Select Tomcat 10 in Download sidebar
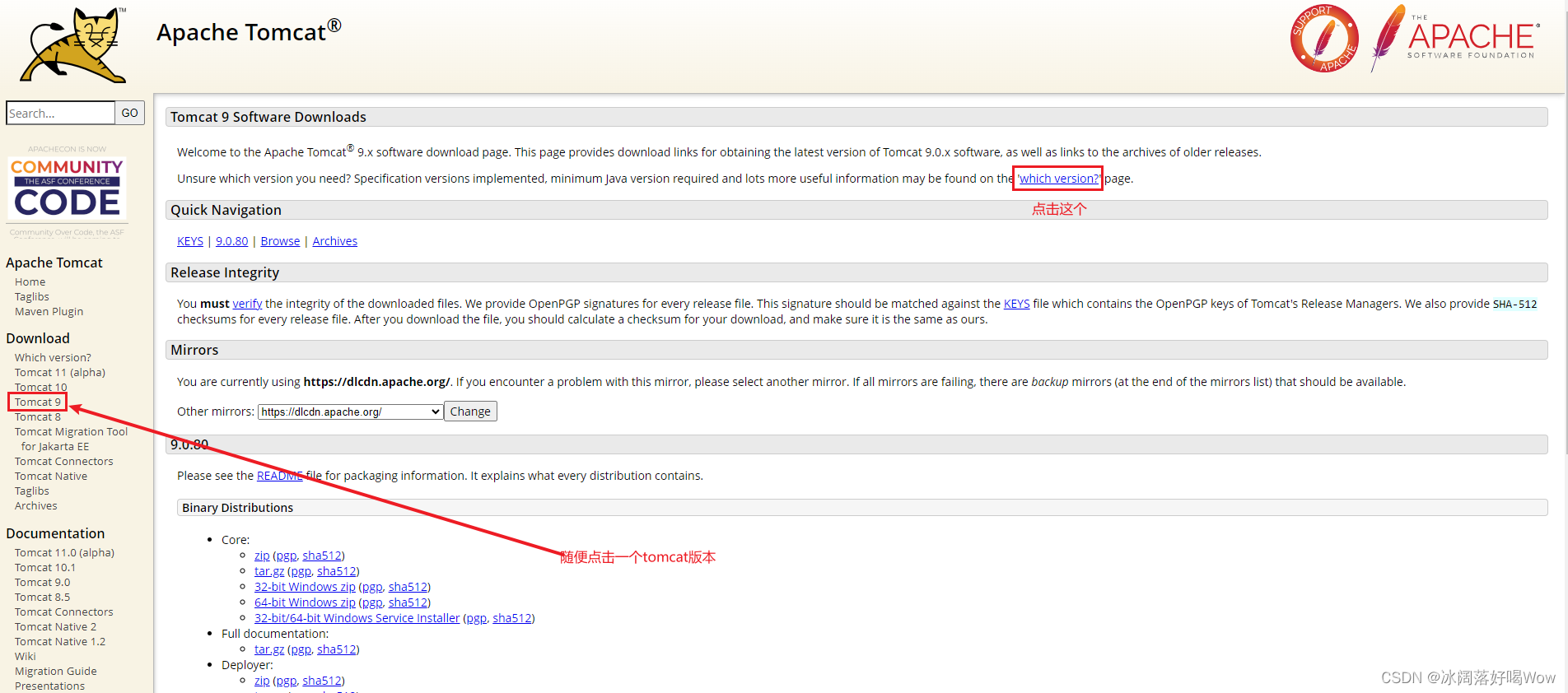This screenshot has width=1568, height=693. tap(41, 388)
